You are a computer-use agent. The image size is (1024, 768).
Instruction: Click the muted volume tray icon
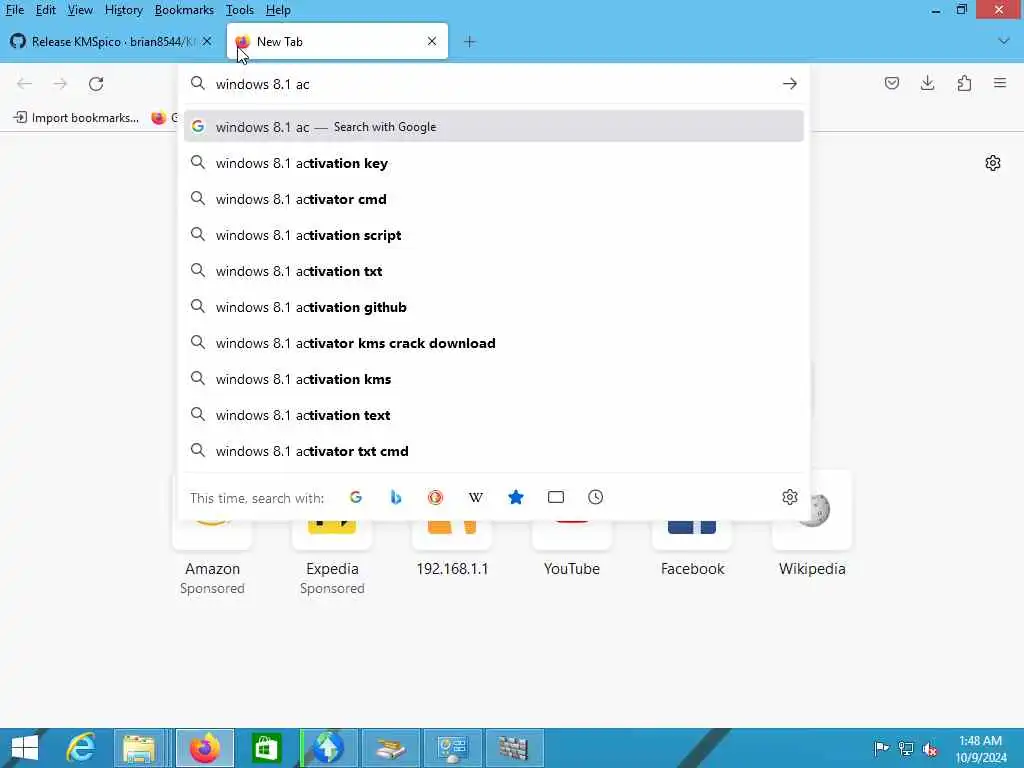point(930,748)
